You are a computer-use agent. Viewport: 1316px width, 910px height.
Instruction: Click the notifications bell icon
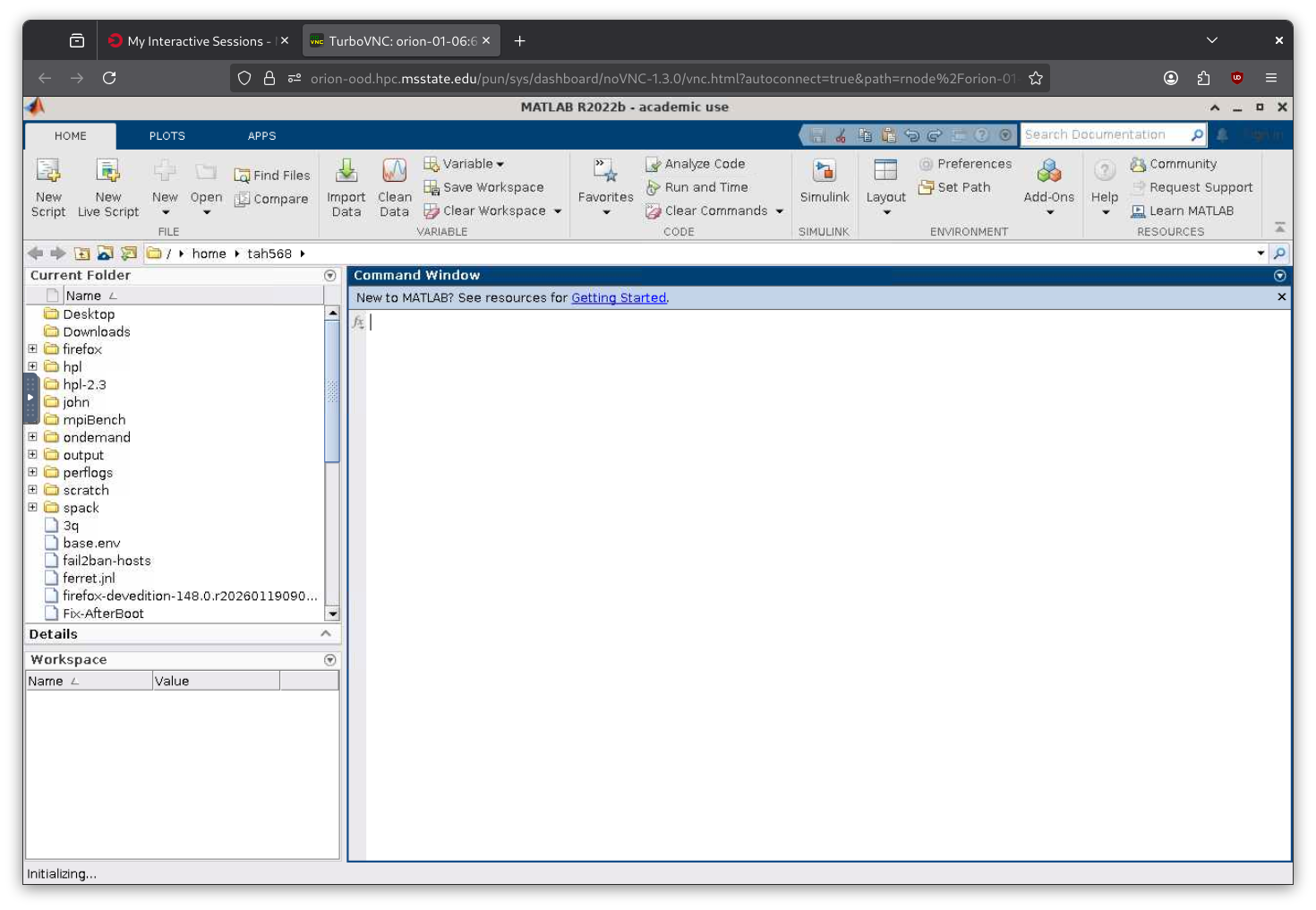pyautogui.click(x=1222, y=135)
